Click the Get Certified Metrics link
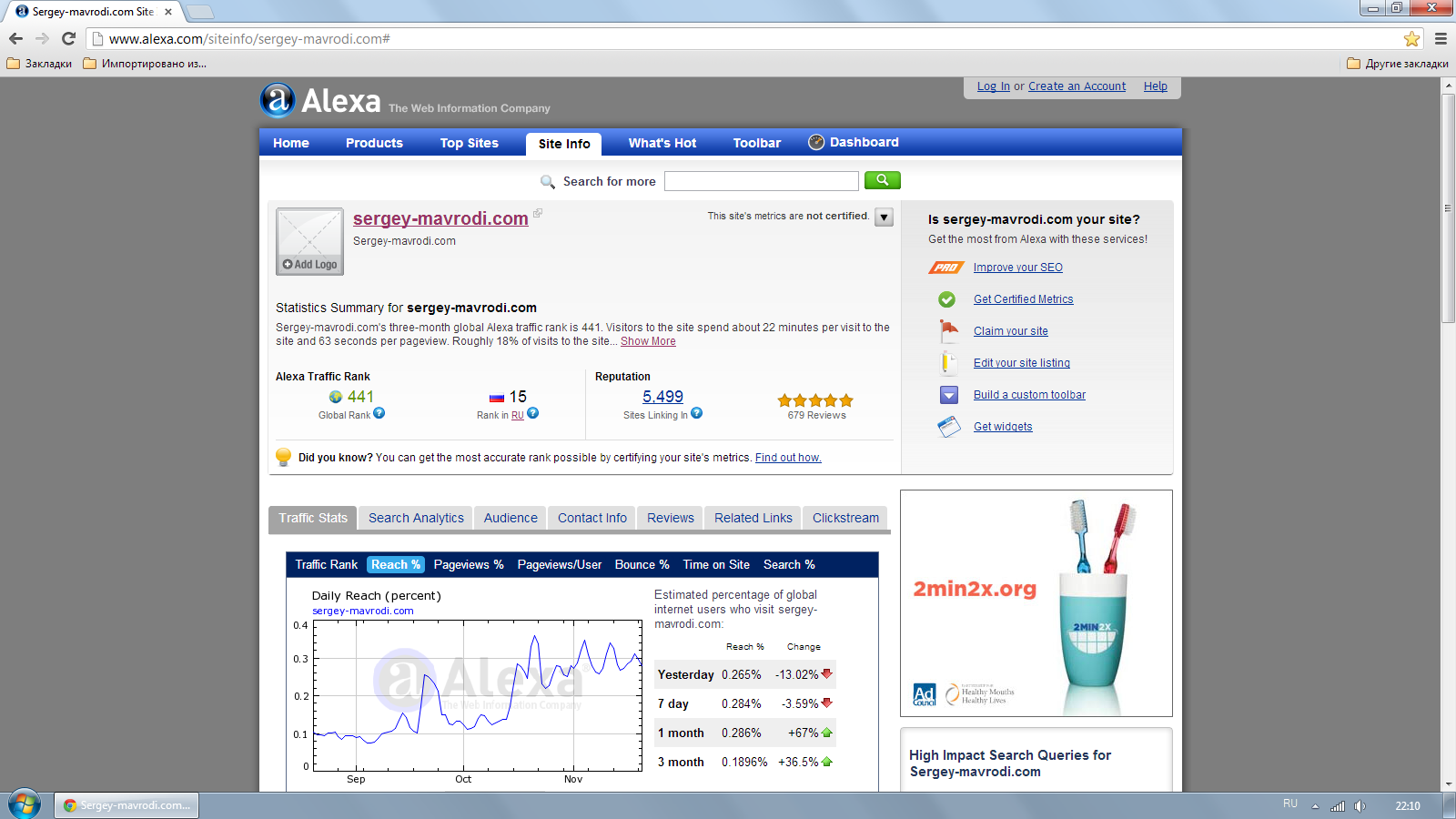 click(1023, 299)
